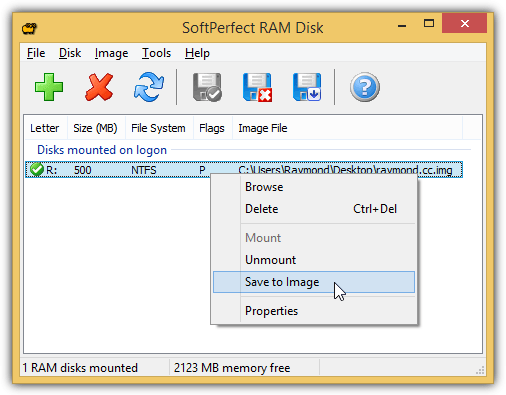Click the application icon in title bar
This screenshot has height=395, width=506.
click(x=29, y=28)
